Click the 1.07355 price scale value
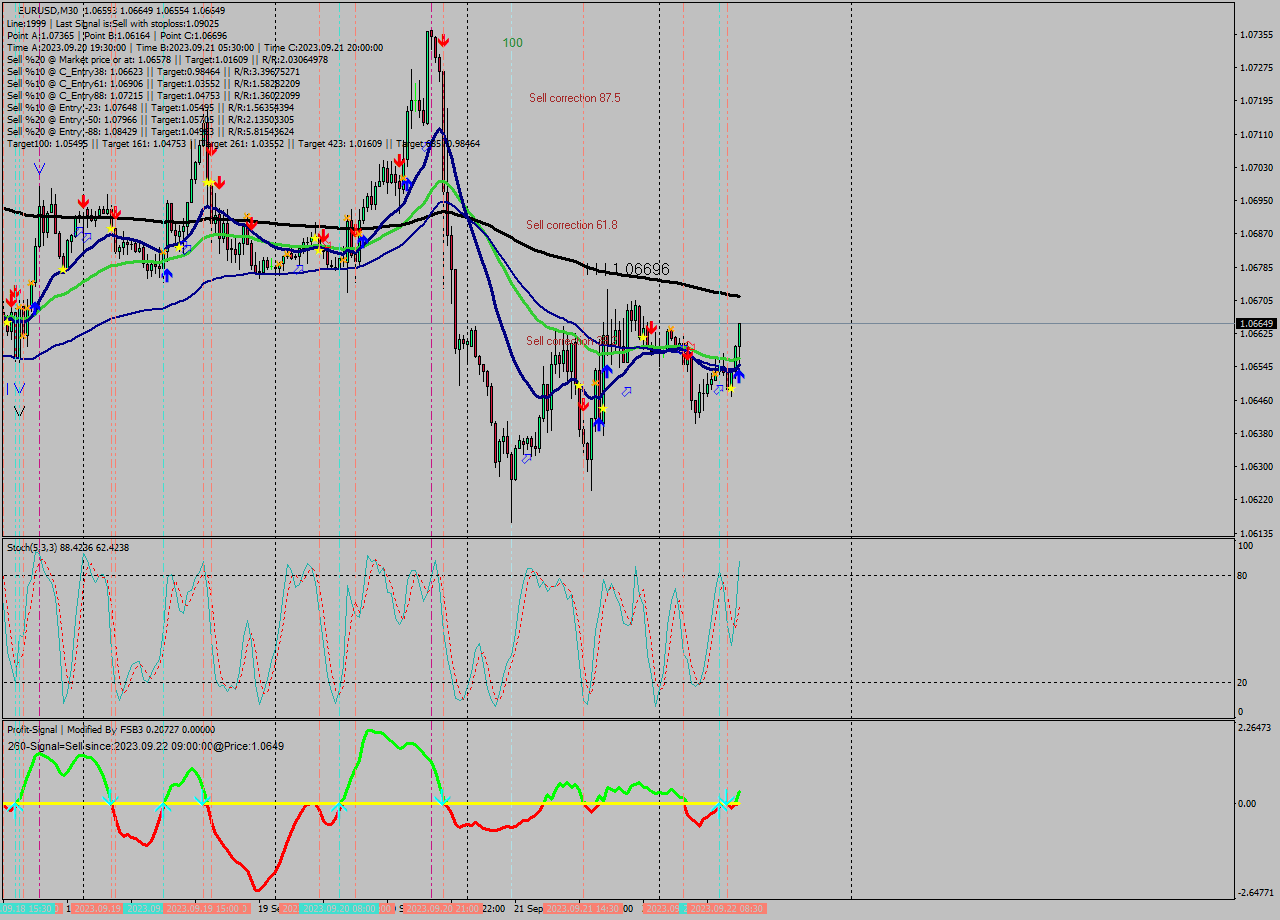The height and width of the screenshot is (920, 1280). [x=1255, y=35]
